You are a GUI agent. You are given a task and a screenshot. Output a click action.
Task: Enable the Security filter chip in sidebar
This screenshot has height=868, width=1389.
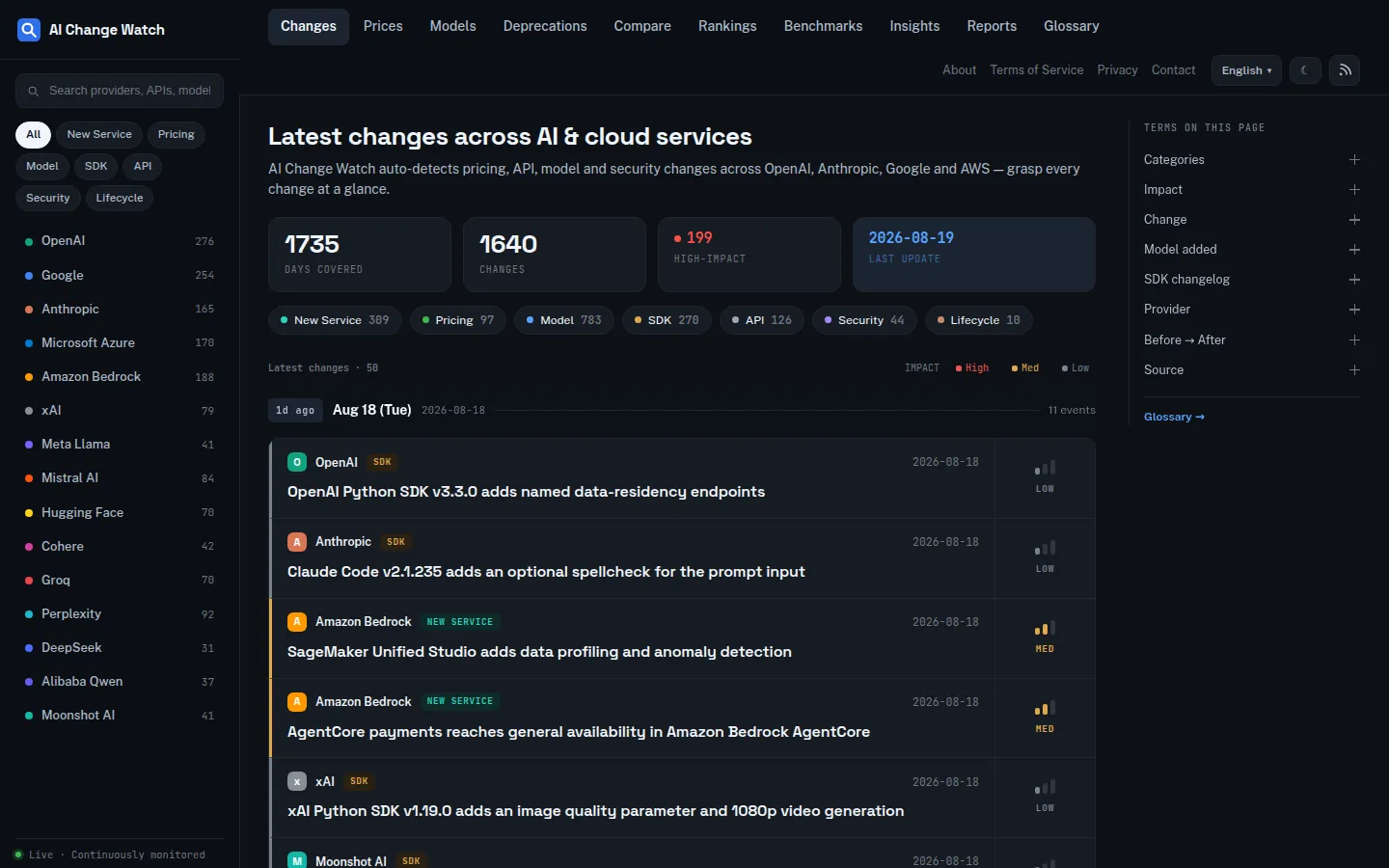pos(48,198)
